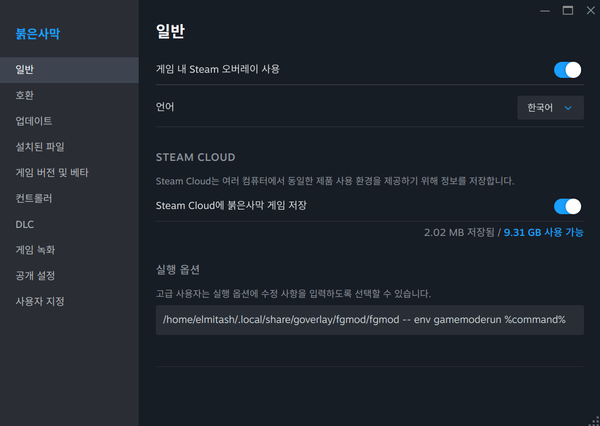600x426 pixels.
Task: Click the 게임 내 Steam 오버레이 사용 label
Action: point(218,69)
